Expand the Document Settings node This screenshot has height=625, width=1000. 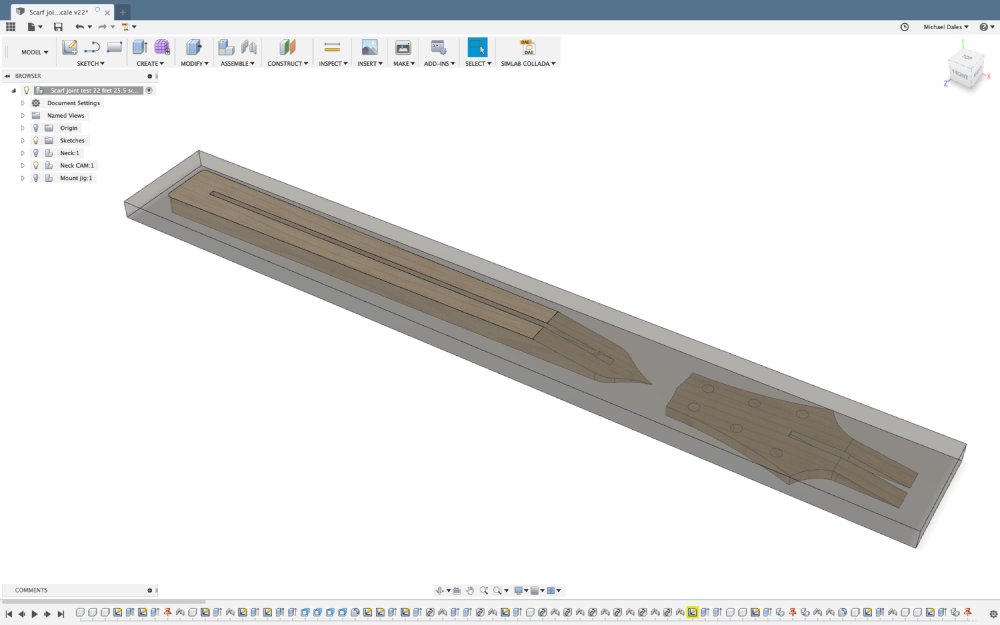click(23, 103)
